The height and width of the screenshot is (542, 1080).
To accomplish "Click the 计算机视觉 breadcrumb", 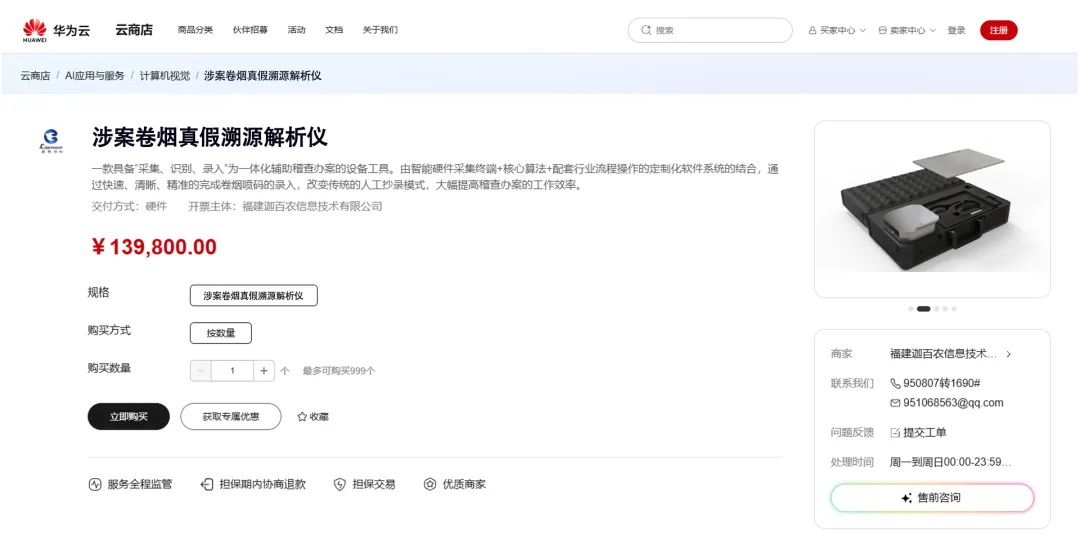I will 165,76.
